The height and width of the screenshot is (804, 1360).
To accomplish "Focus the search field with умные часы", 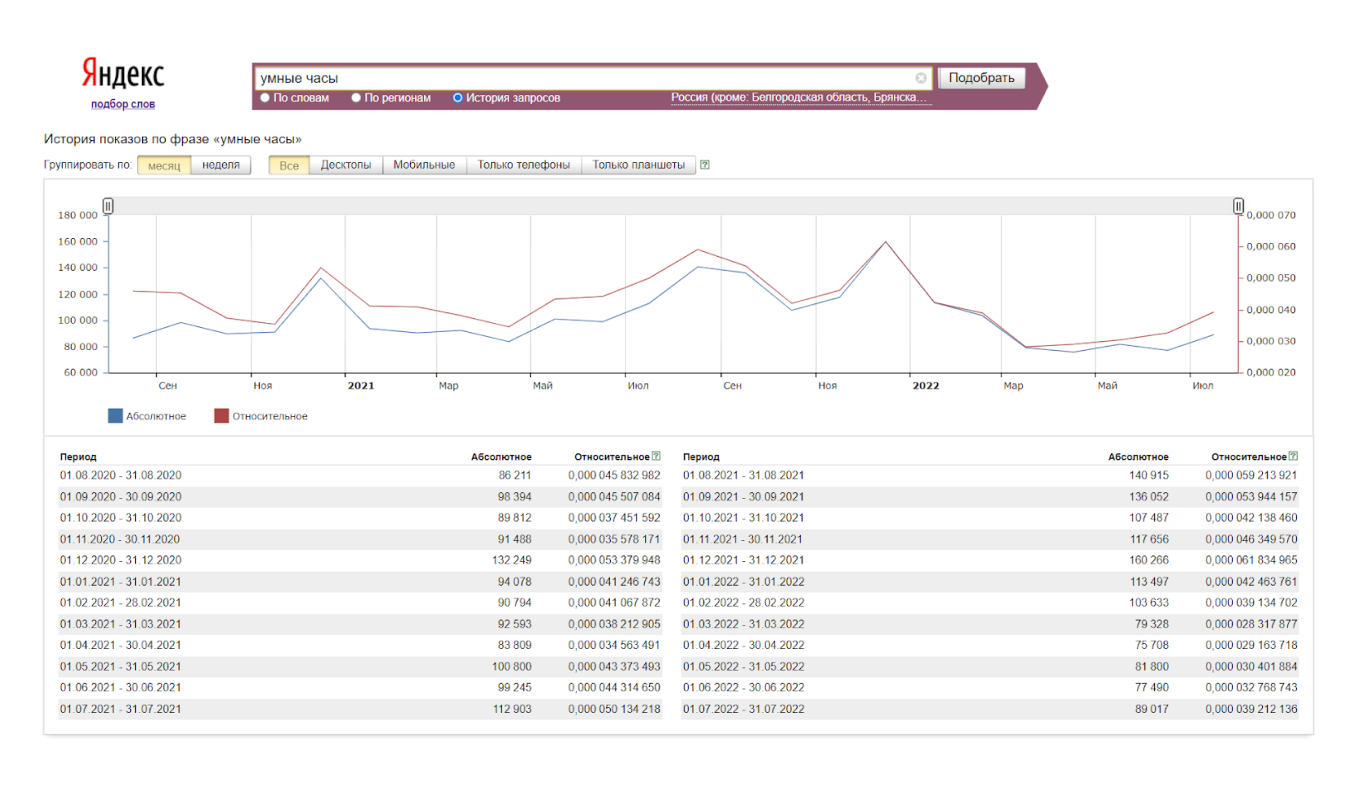I will click(x=592, y=78).
